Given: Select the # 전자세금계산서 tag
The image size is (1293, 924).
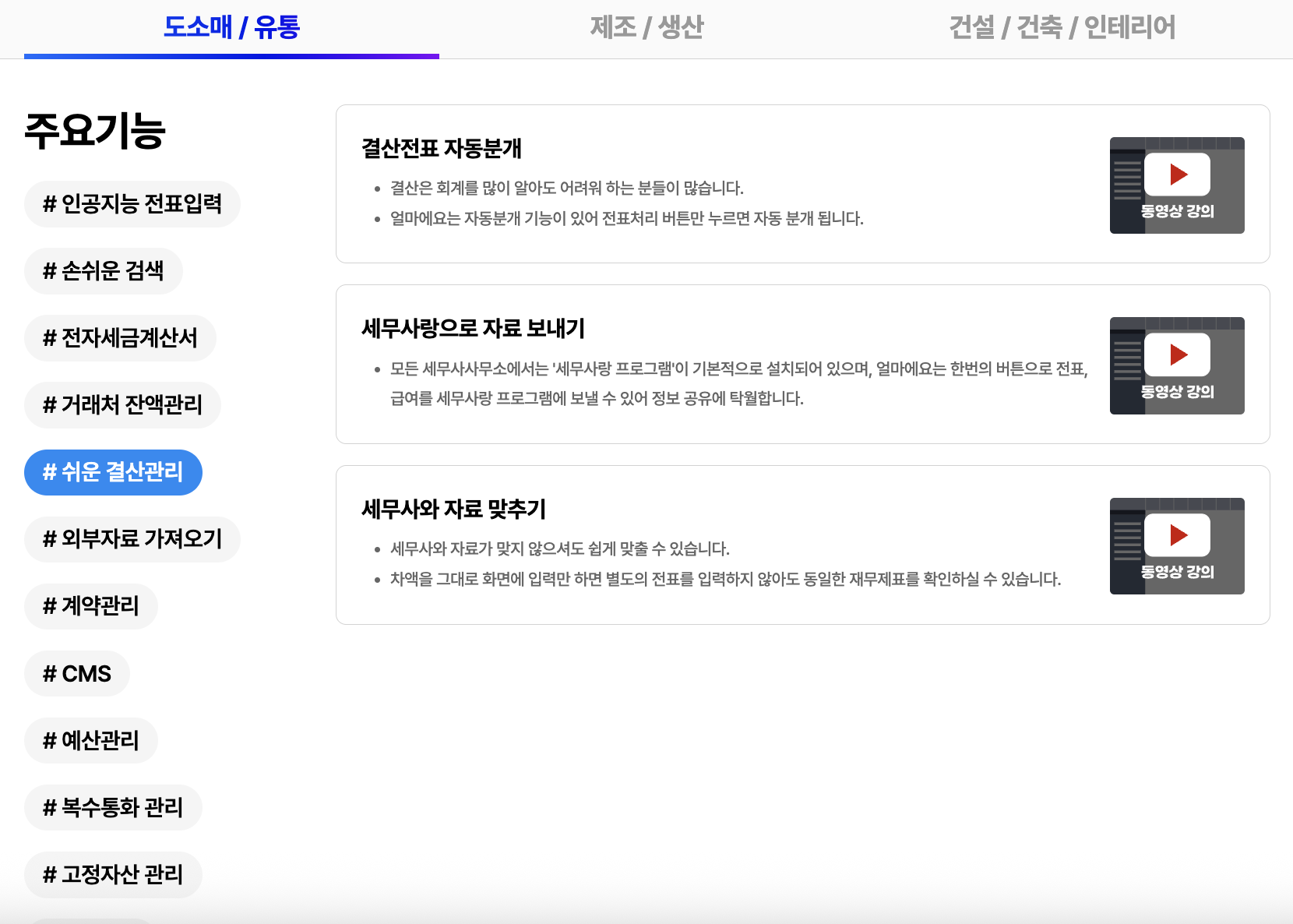Looking at the screenshot, I should pyautogui.click(x=120, y=337).
